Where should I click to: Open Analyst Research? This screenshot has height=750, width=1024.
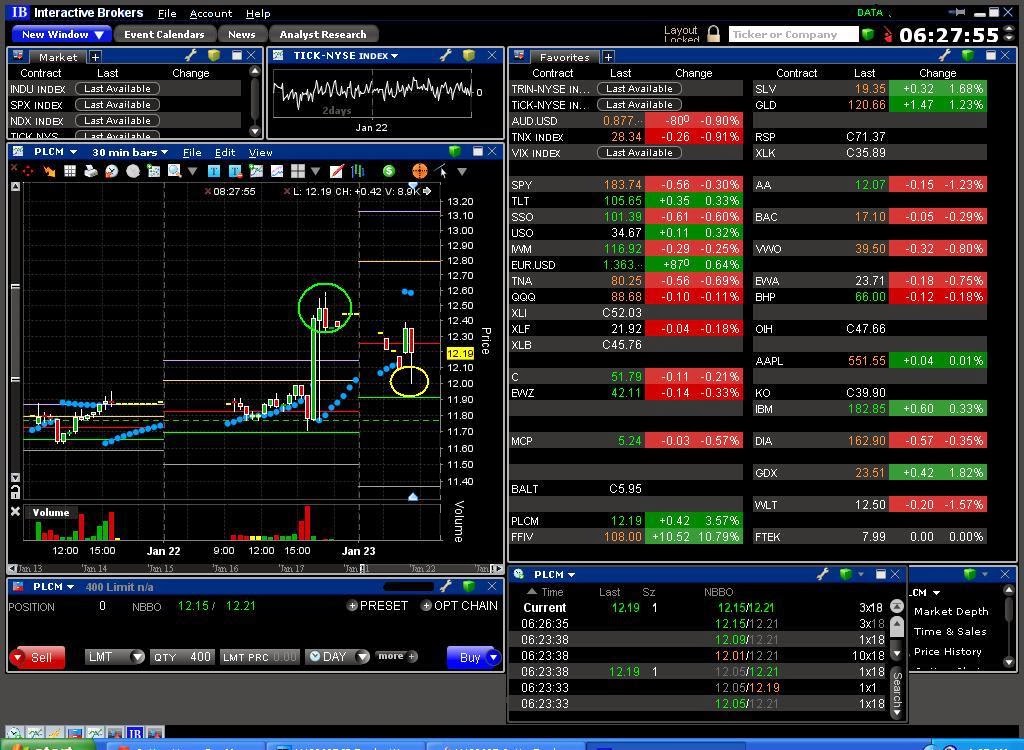pos(323,35)
